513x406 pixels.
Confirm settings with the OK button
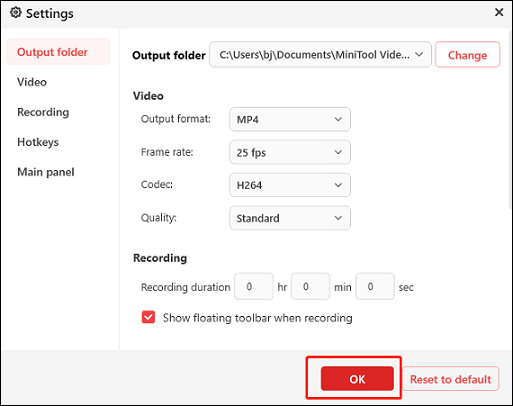click(357, 379)
